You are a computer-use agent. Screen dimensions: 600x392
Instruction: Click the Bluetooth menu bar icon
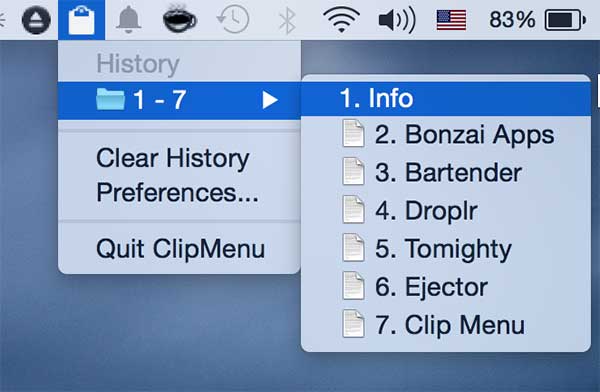click(x=287, y=20)
